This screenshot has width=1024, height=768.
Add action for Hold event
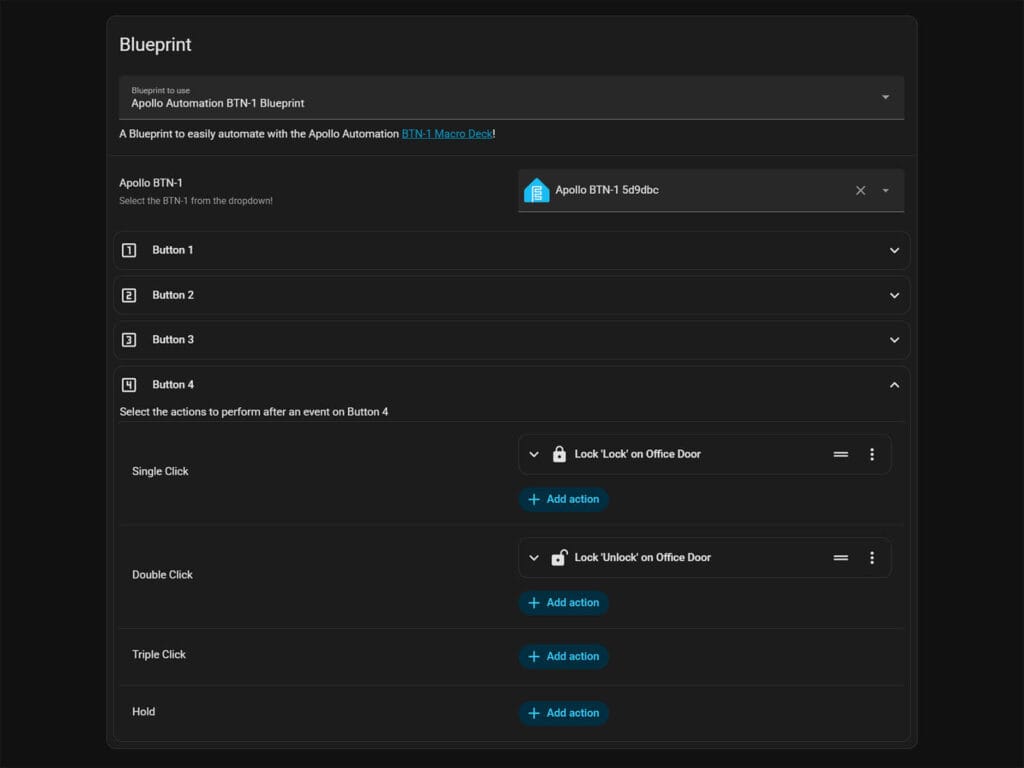point(563,713)
